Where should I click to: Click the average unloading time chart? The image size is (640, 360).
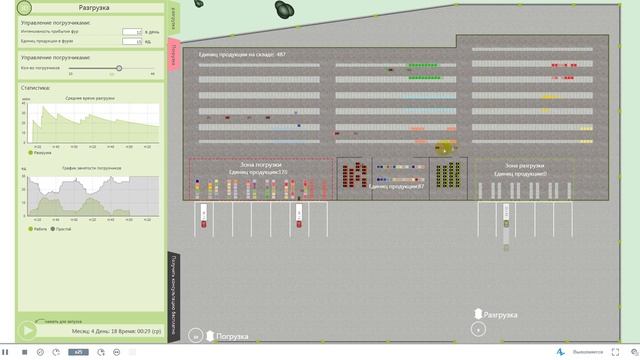tap(93, 123)
